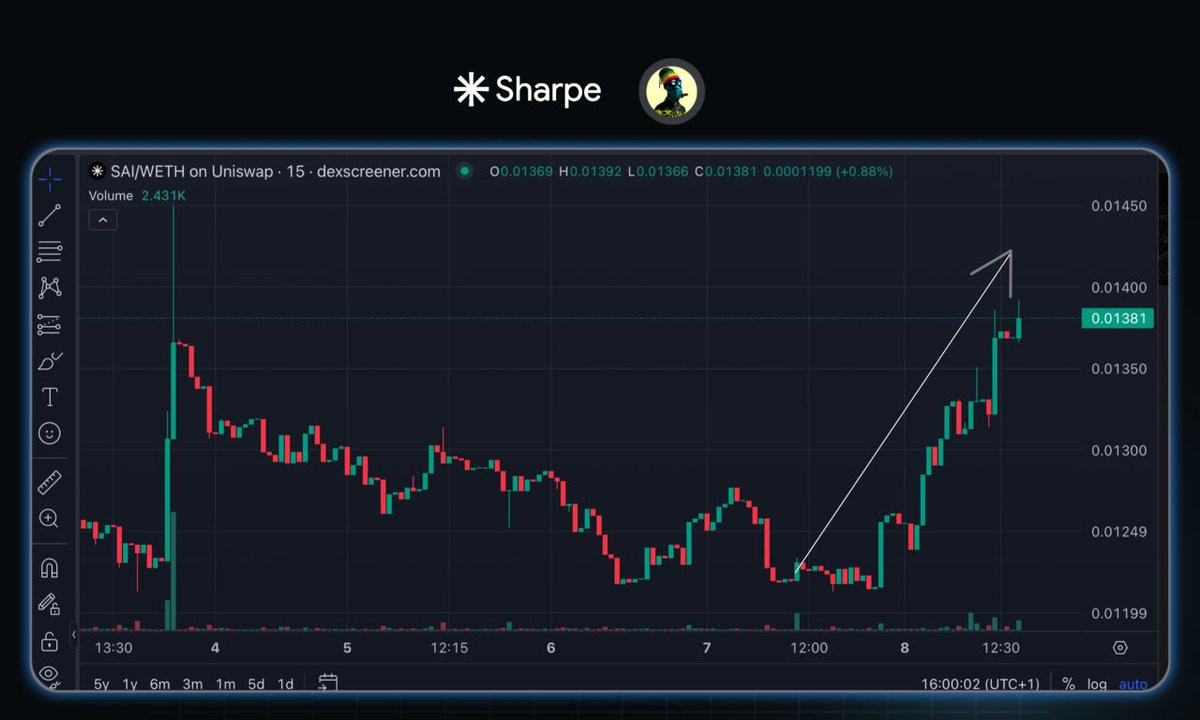Select the XABCD pattern tool

tap(49, 288)
